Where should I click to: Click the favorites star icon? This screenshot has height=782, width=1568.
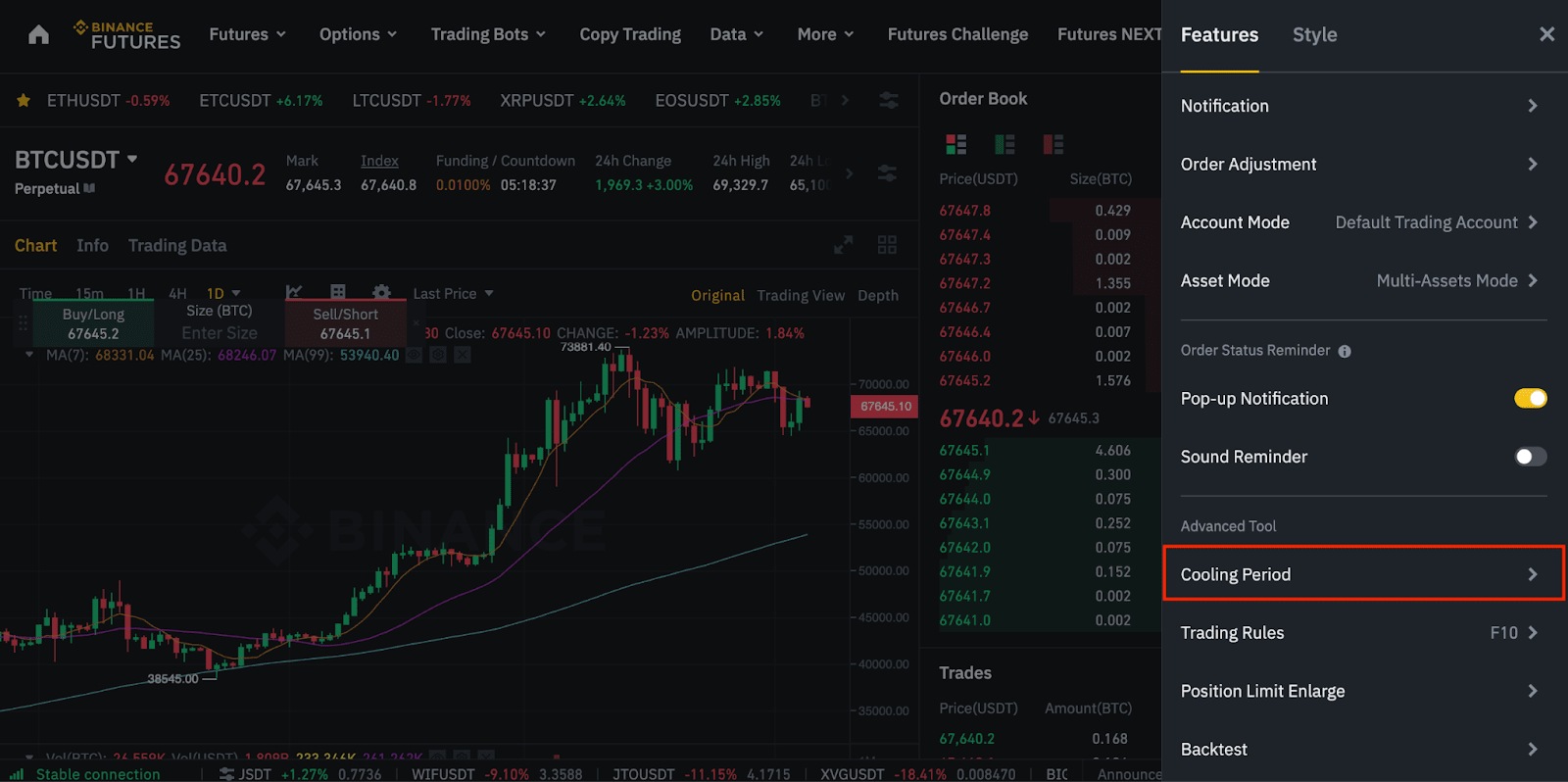coord(24,100)
